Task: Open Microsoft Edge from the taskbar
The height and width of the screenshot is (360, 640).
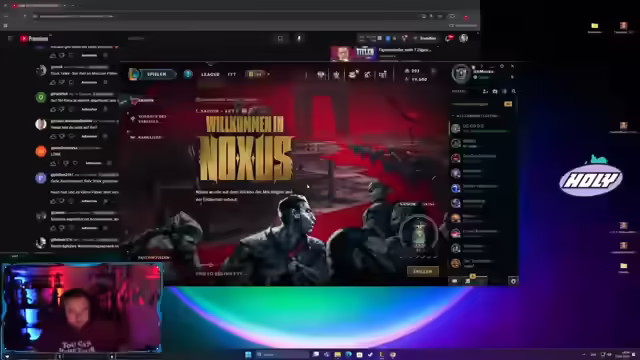Action: [349, 354]
